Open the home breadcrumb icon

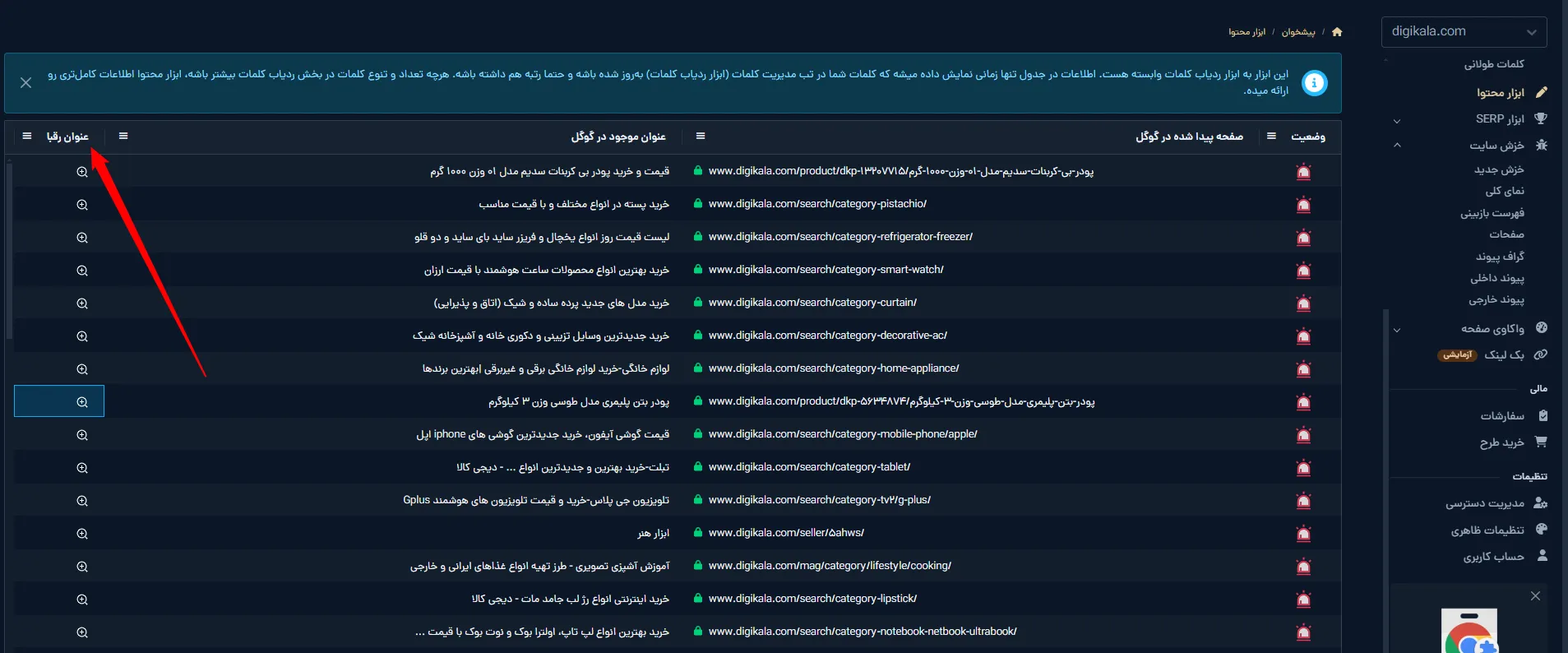[x=1337, y=32]
